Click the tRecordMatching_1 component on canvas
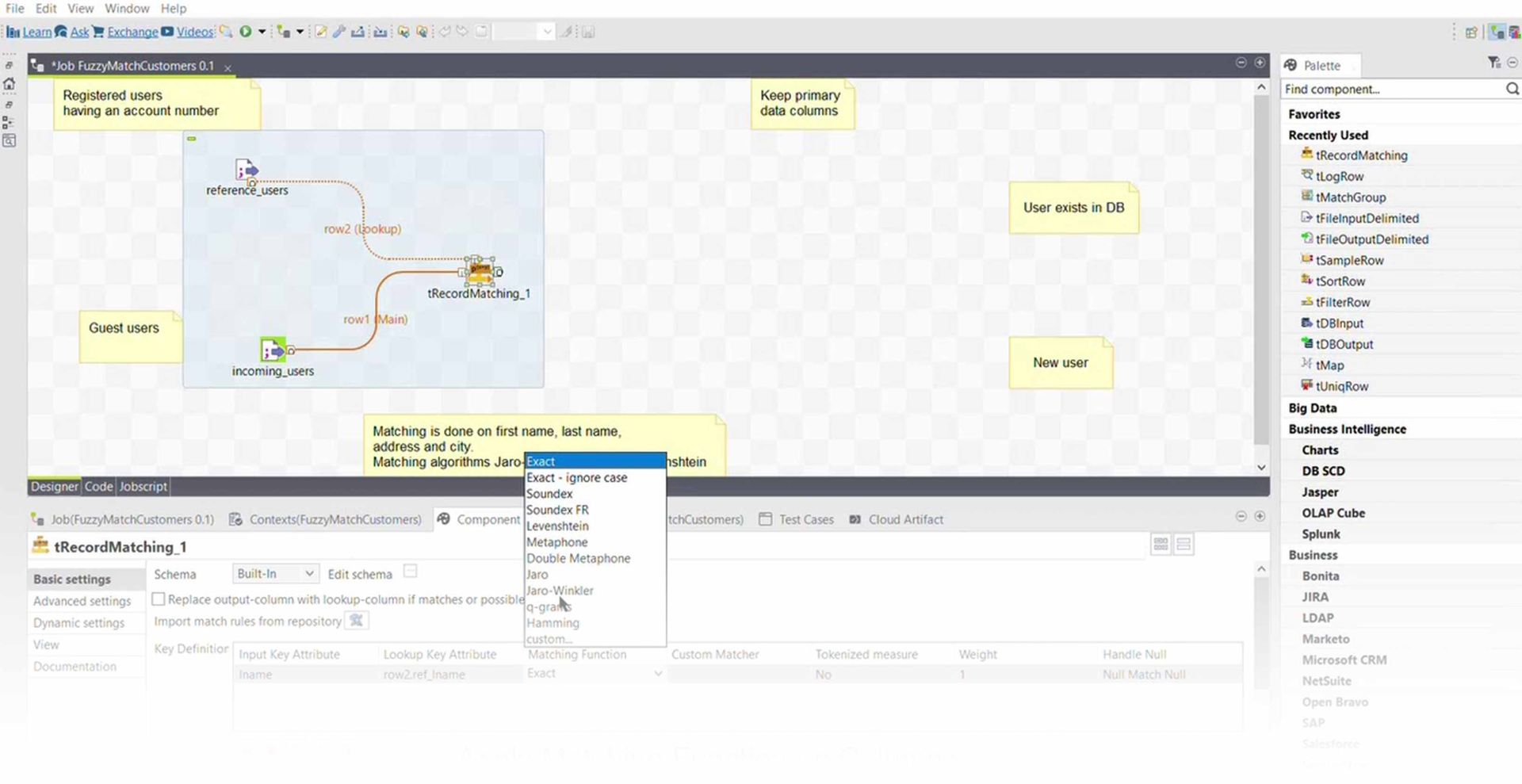The height and width of the screenshot is (784, 1522). click(x=480, y=272)
